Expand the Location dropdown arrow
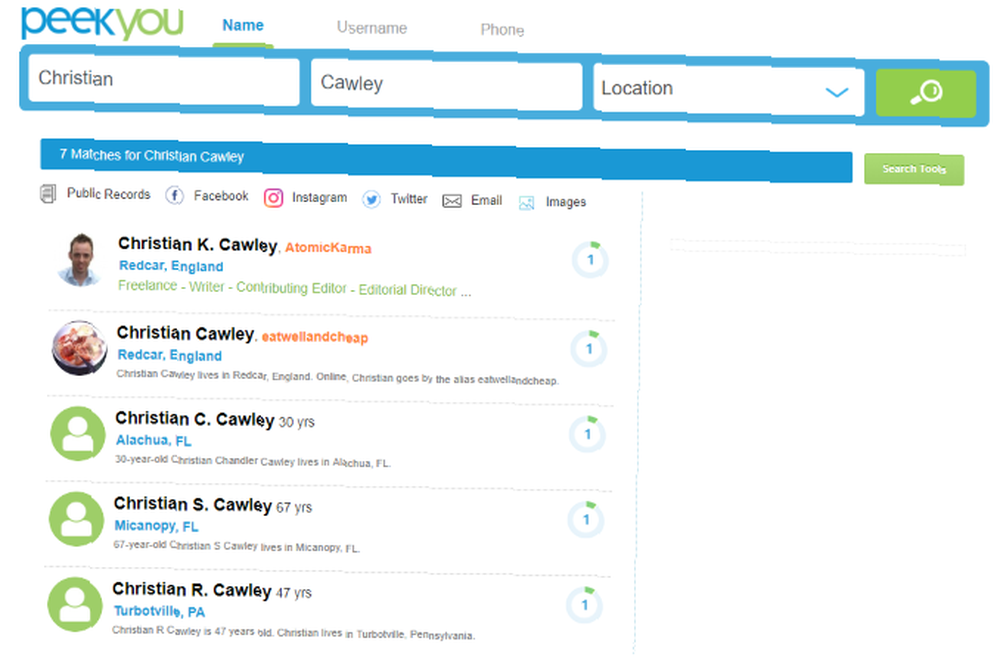Image resolution: width=1000 pixels, height=663 pixels. click(x=837, y=92)
